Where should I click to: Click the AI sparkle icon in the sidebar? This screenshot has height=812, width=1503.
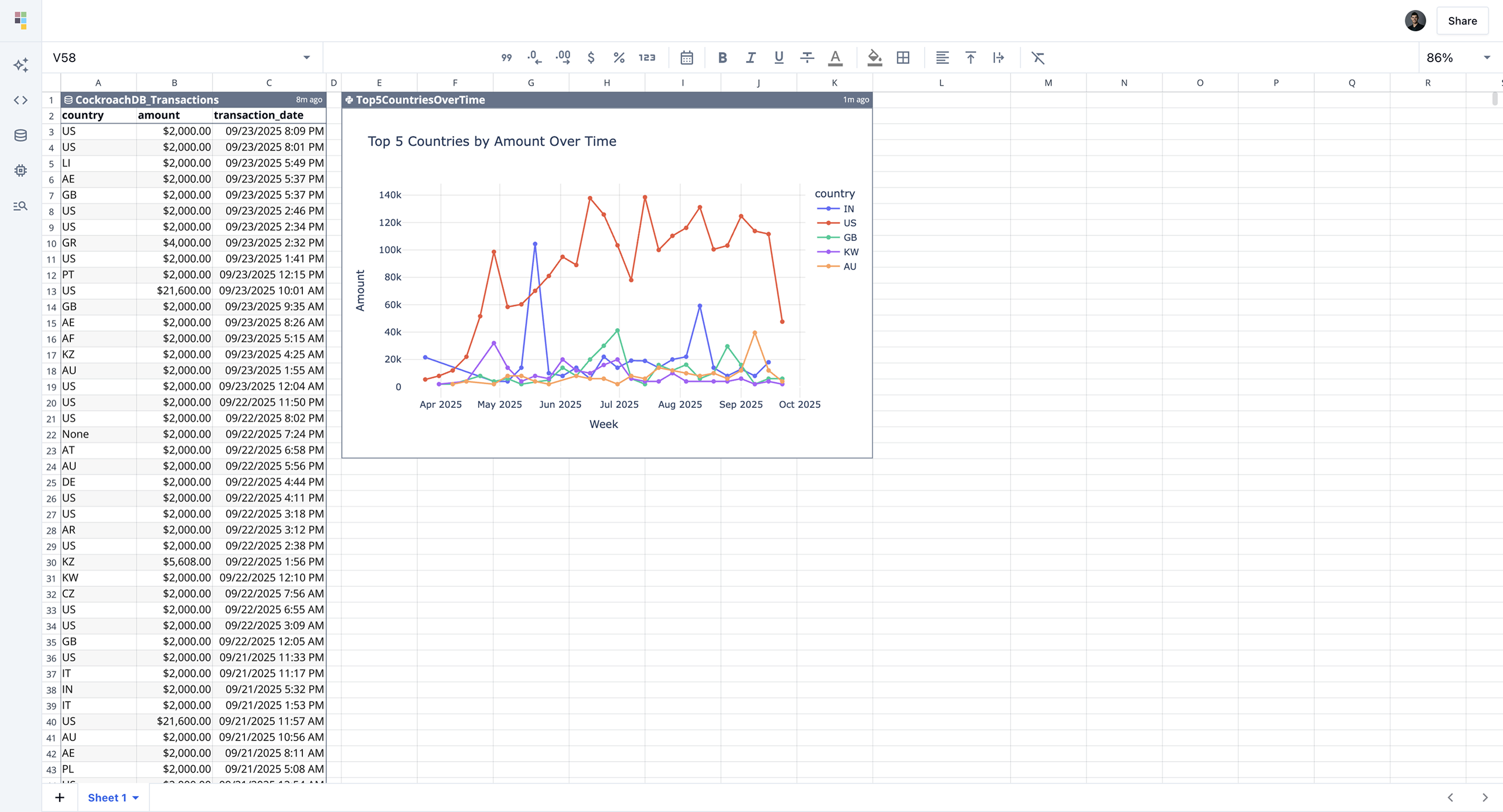[x=21, y=65]
